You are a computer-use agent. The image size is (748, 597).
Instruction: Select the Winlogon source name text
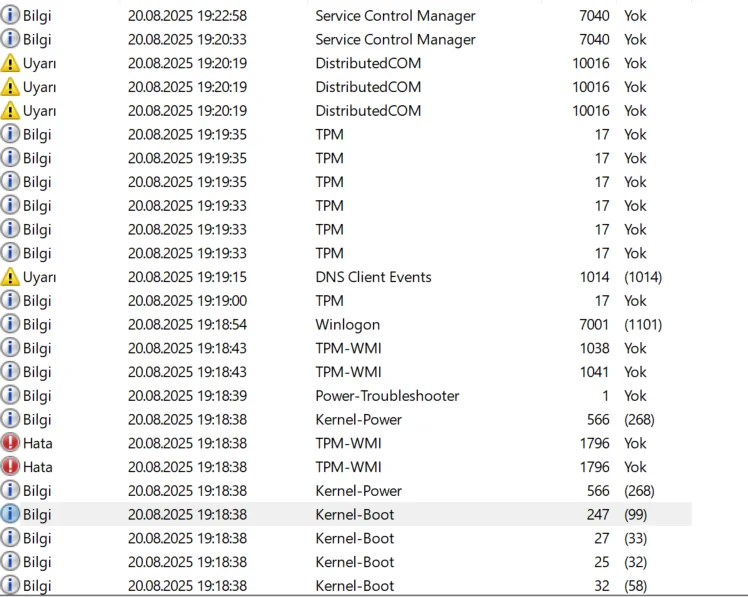click(347, 325)
